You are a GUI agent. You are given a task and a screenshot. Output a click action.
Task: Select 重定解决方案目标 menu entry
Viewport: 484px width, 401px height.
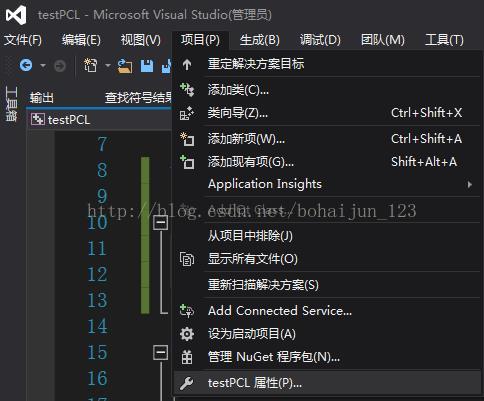(328, 64)
